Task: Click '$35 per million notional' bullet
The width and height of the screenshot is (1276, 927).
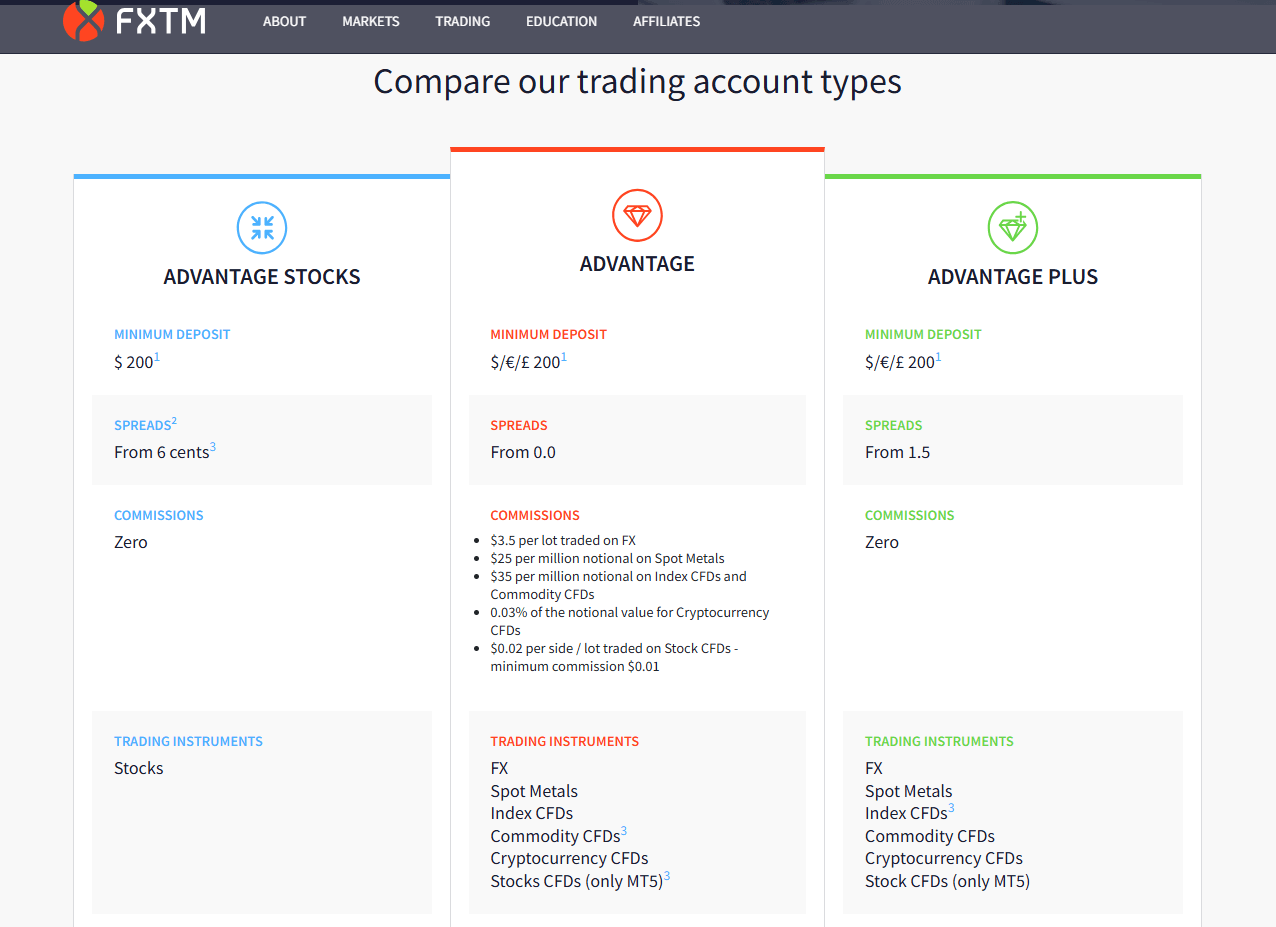Action: coord(619,585)
